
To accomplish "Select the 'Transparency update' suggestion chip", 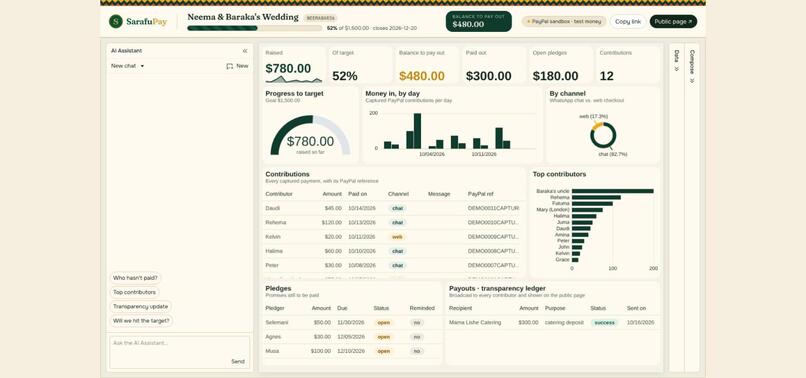I will click(x=140, y=307).
